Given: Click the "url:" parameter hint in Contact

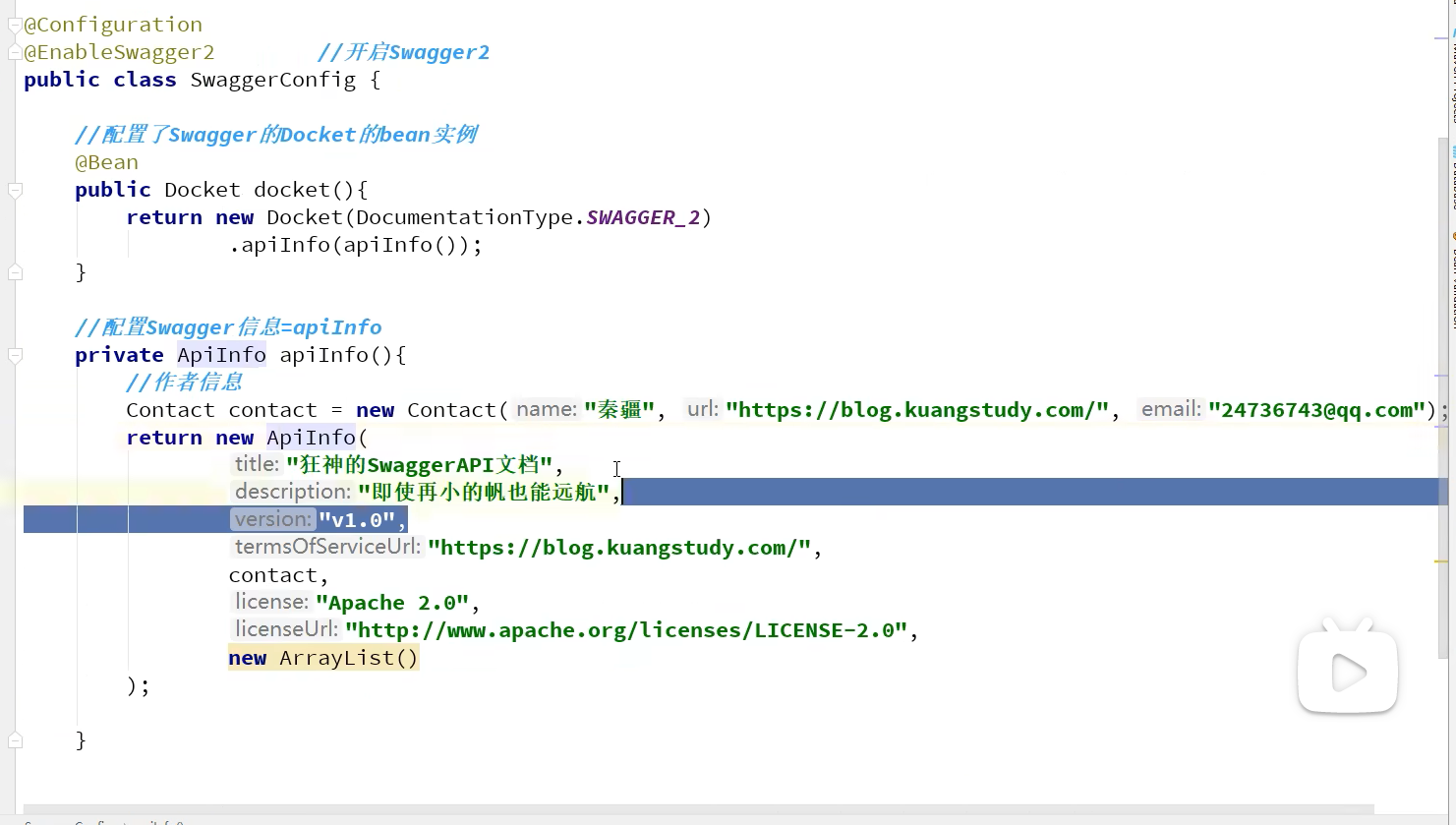Looking at the screenshot, I should tap(702, 409).
